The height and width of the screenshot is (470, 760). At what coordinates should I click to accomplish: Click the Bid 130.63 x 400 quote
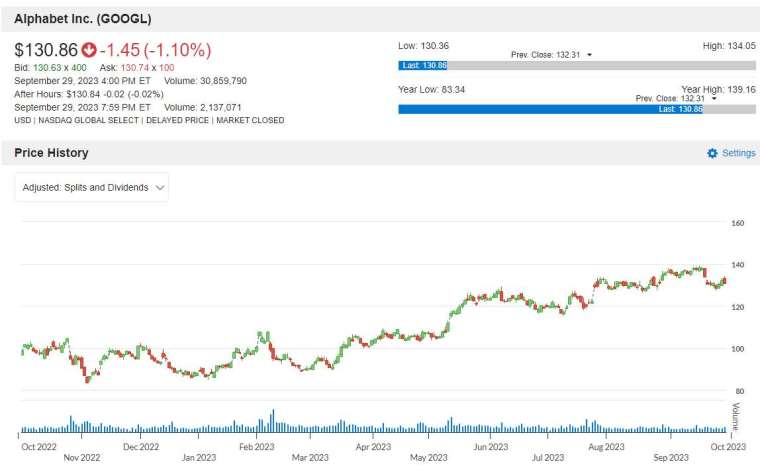point(50,68)
